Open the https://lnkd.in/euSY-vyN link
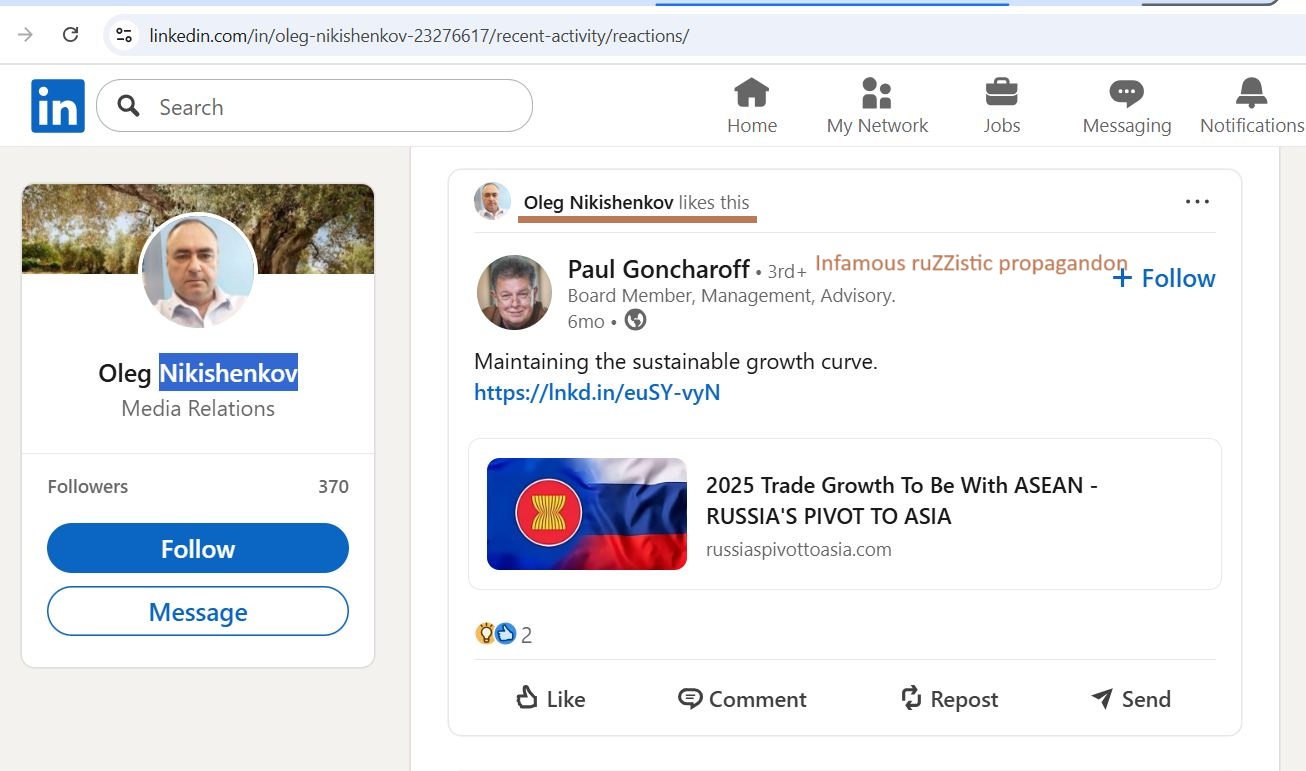This screenshot has height=771, width=1306. pos(597,393)
